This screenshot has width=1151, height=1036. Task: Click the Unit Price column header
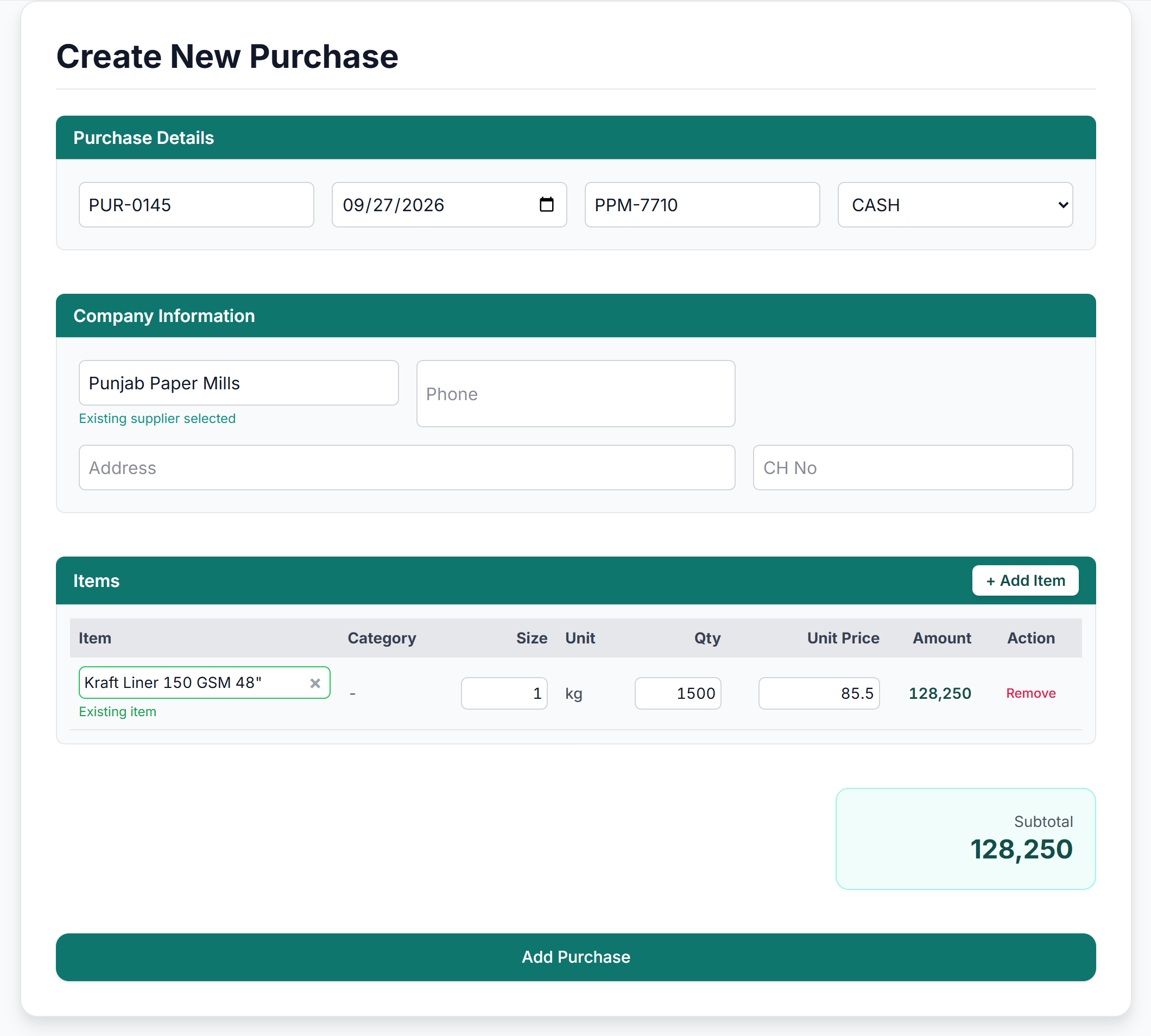(x=843, y=638)
